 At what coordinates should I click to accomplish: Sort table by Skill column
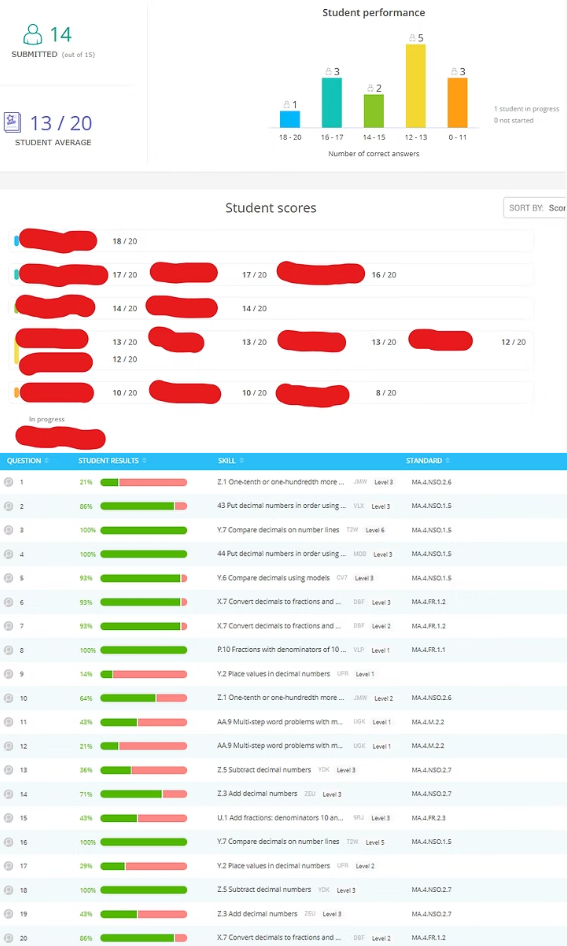[230, 460]
